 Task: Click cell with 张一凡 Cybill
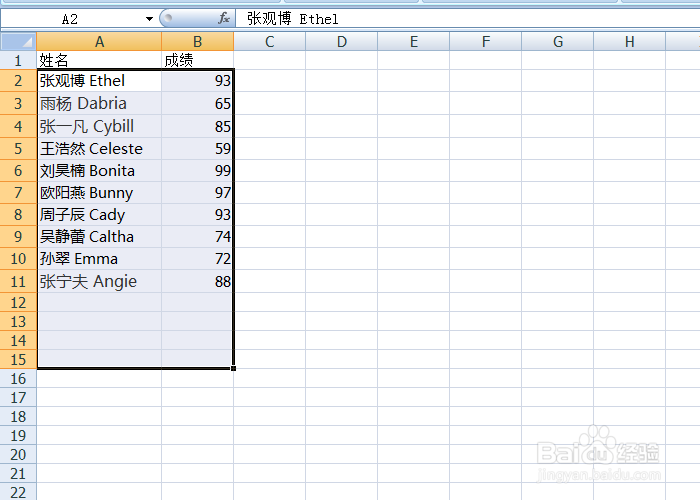point(99,126)
